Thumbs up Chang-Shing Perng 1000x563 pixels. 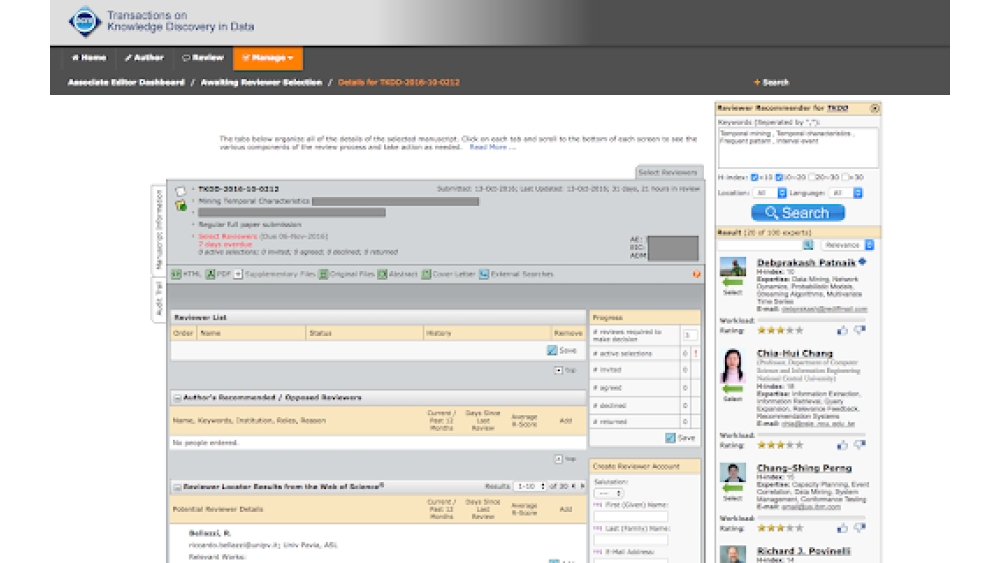[842, 528]
